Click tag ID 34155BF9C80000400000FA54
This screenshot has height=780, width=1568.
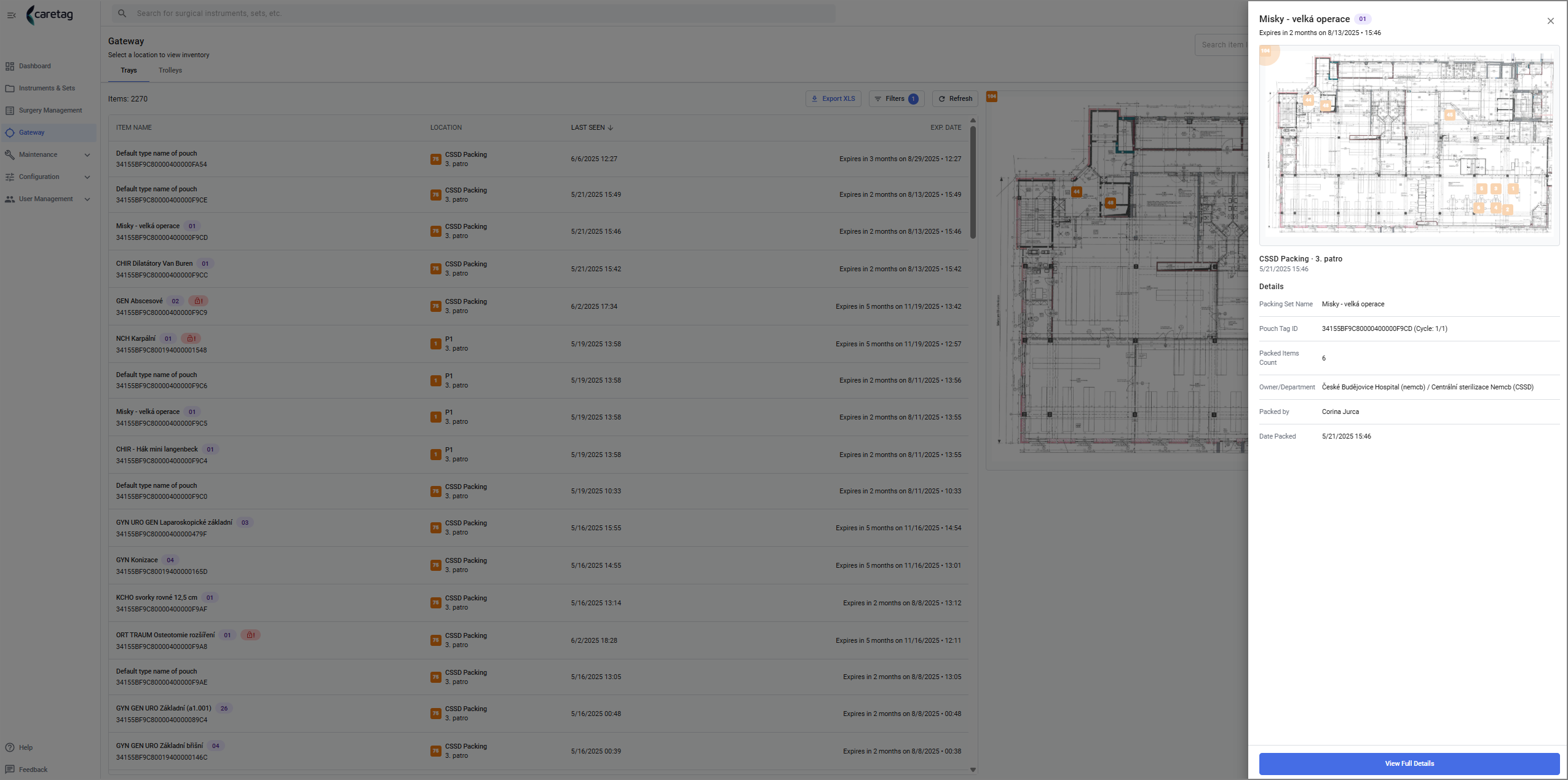coord(161,165)
